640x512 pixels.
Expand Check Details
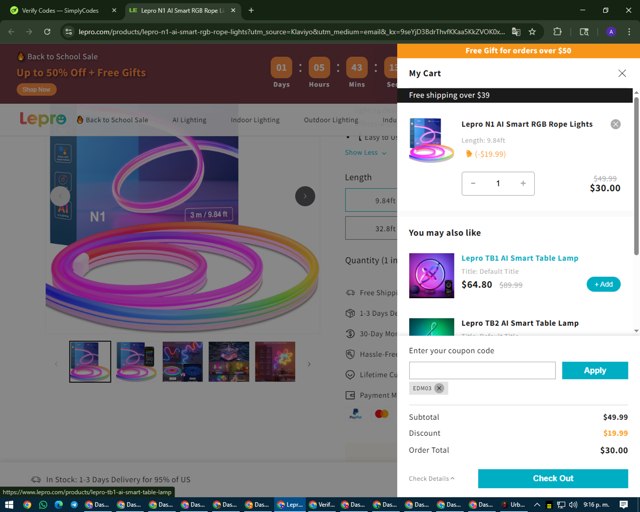[431, 479]
